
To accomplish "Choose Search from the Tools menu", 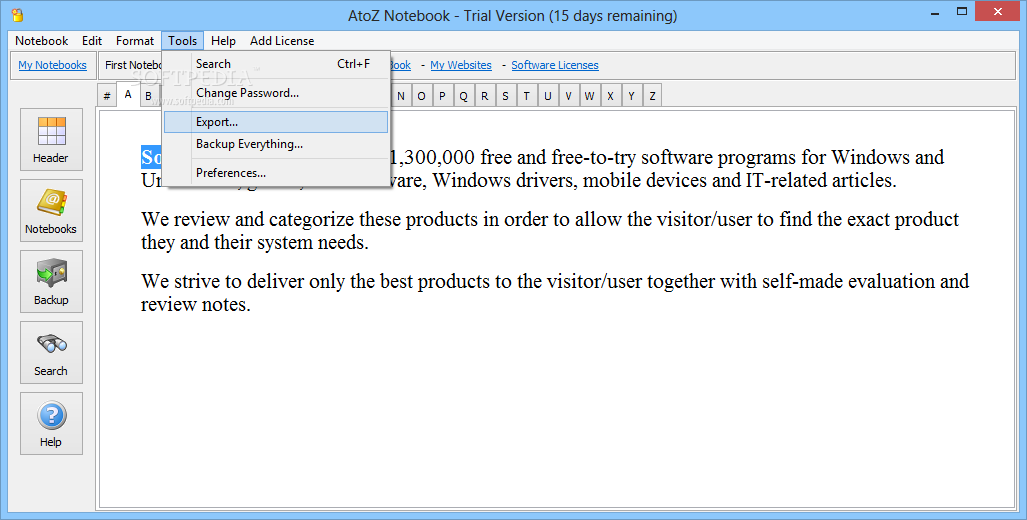I will (276, 64).
